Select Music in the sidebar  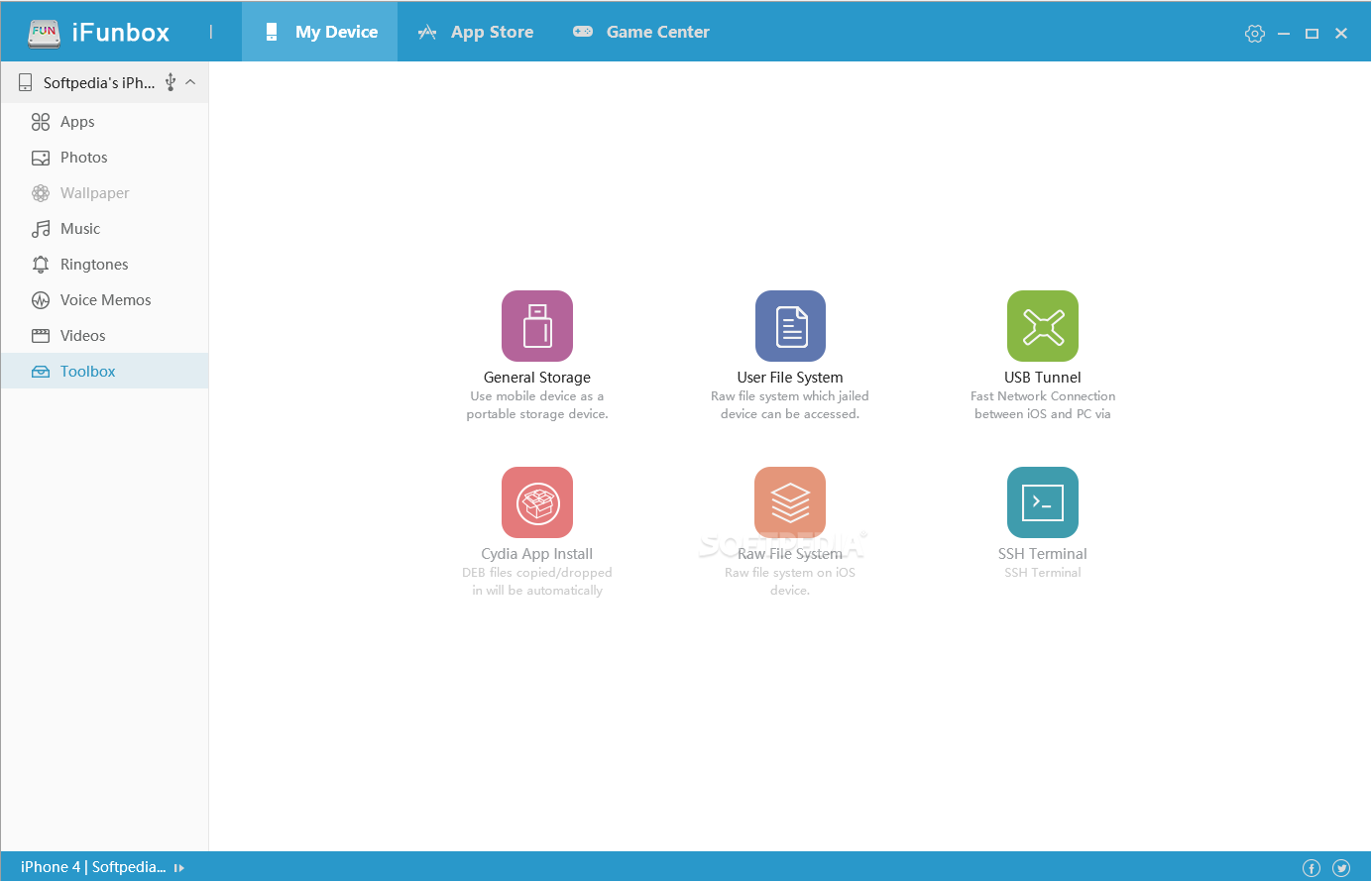(x=104, y=229)
